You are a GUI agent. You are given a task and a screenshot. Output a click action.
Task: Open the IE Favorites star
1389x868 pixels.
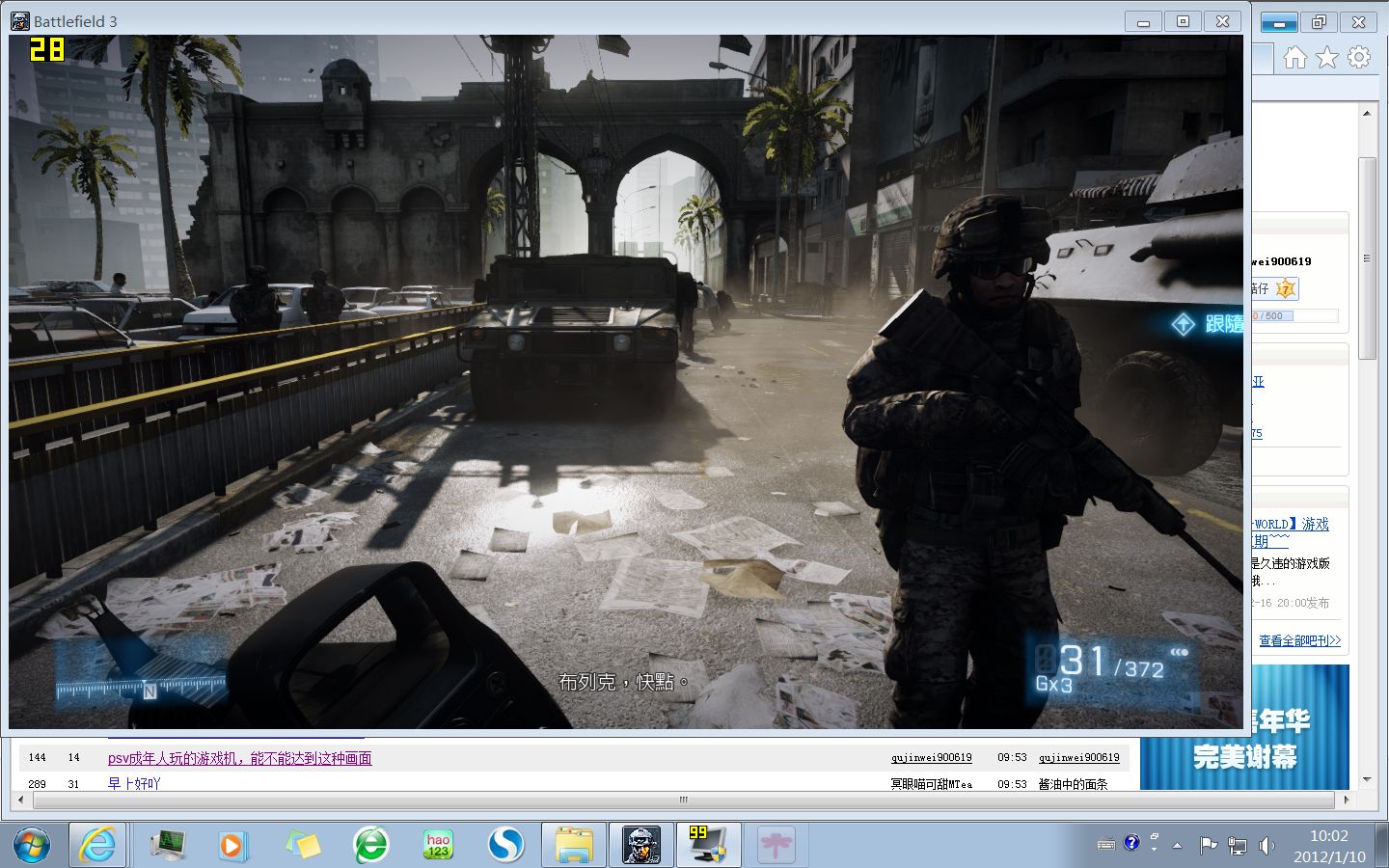[x=1327, y=58]
